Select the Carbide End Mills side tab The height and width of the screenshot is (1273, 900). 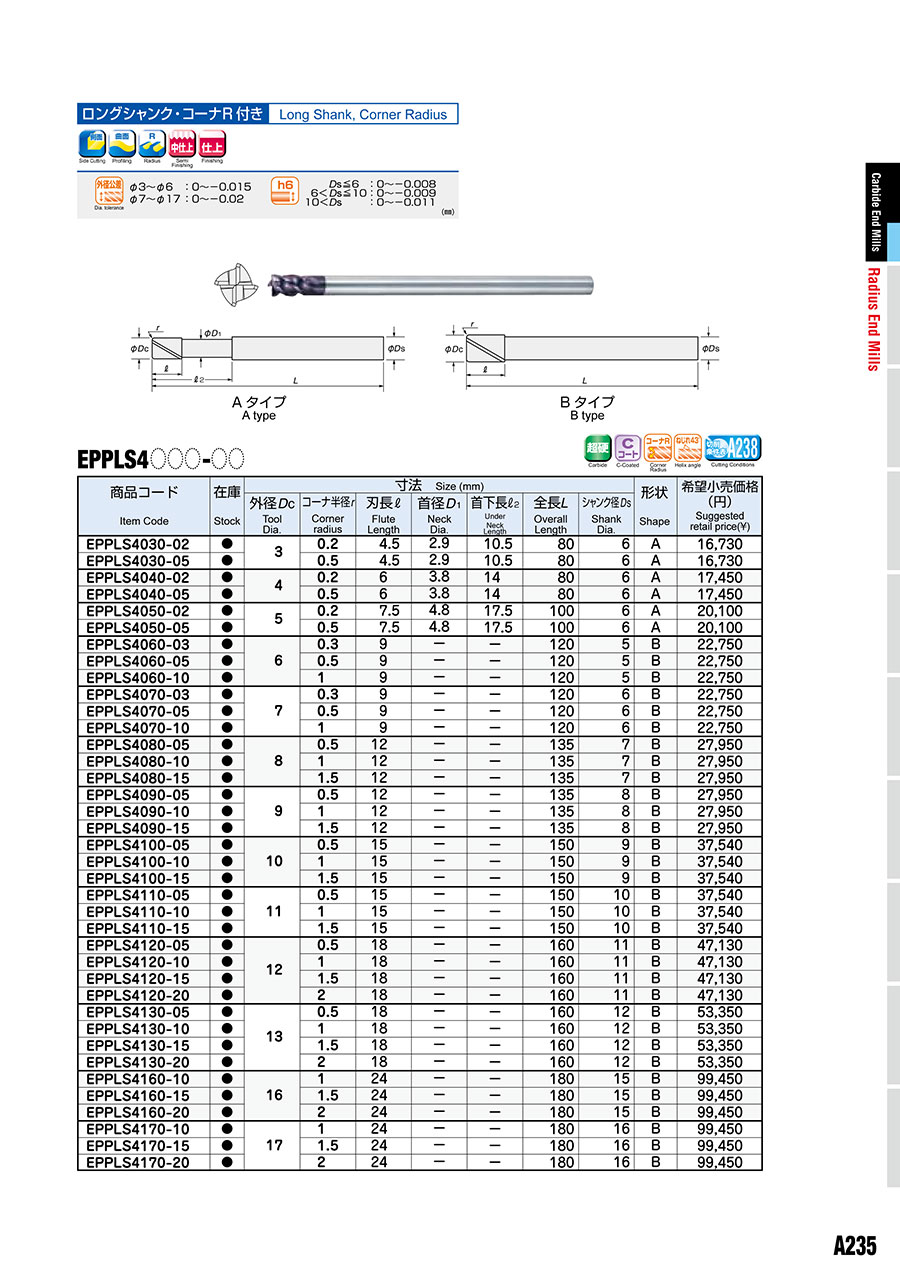(x=875, y=211)
